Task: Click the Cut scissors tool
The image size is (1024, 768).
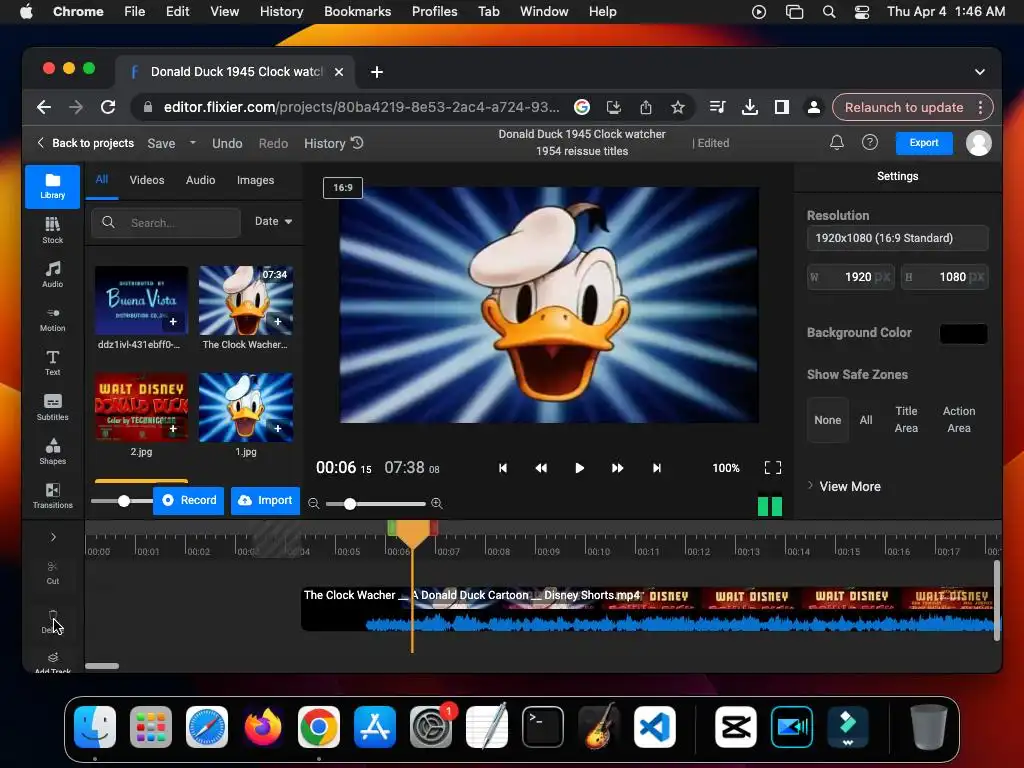Action: (52, 572)
